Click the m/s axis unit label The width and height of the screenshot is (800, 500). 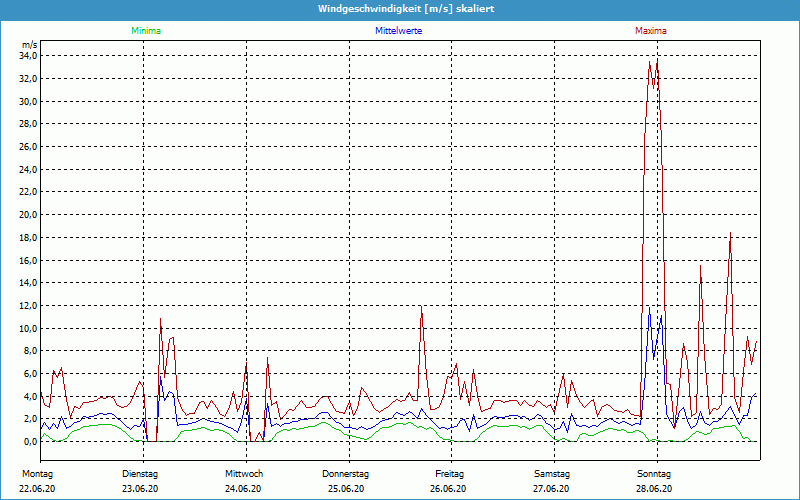[30, 45]
